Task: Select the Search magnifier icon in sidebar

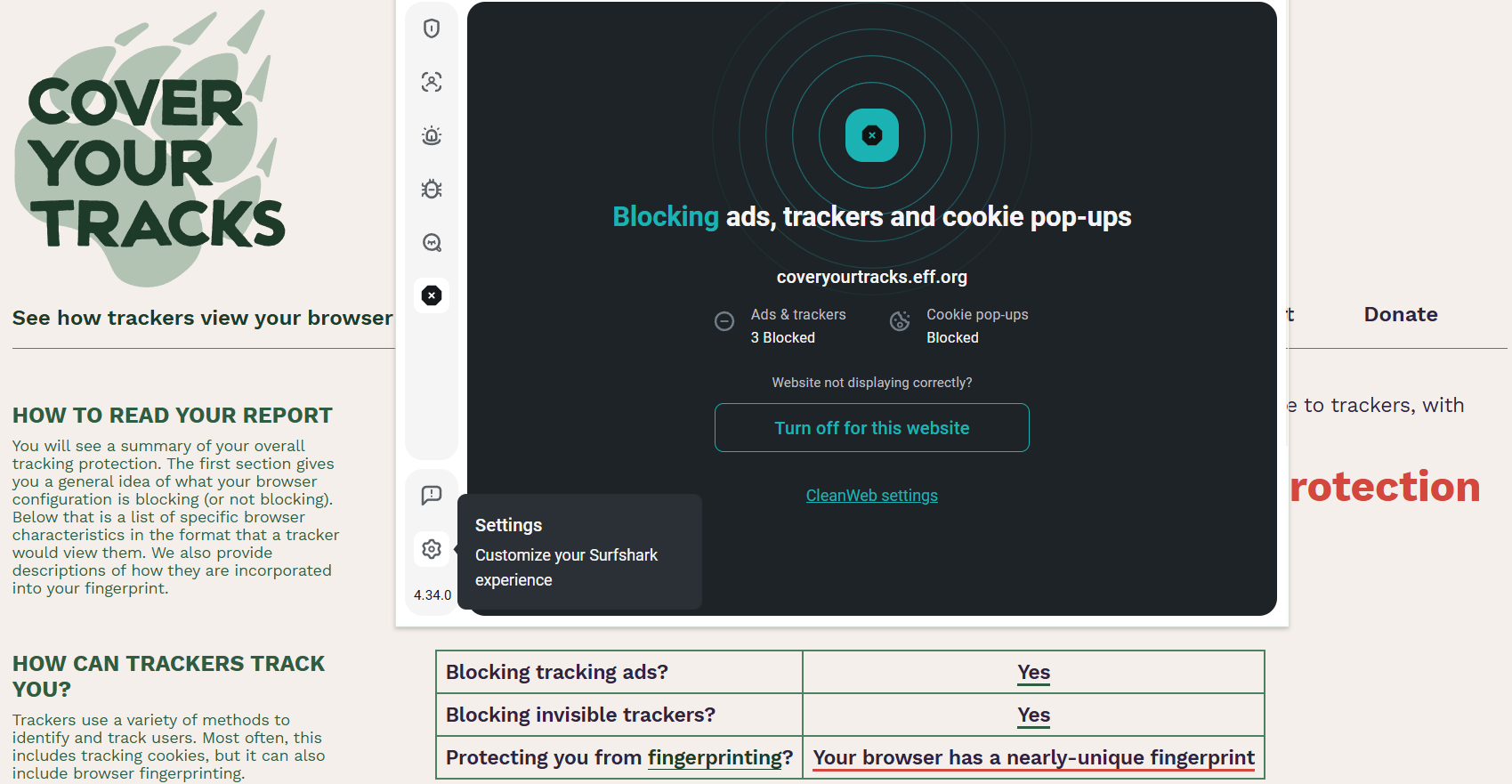Action: tap(432, 242)
